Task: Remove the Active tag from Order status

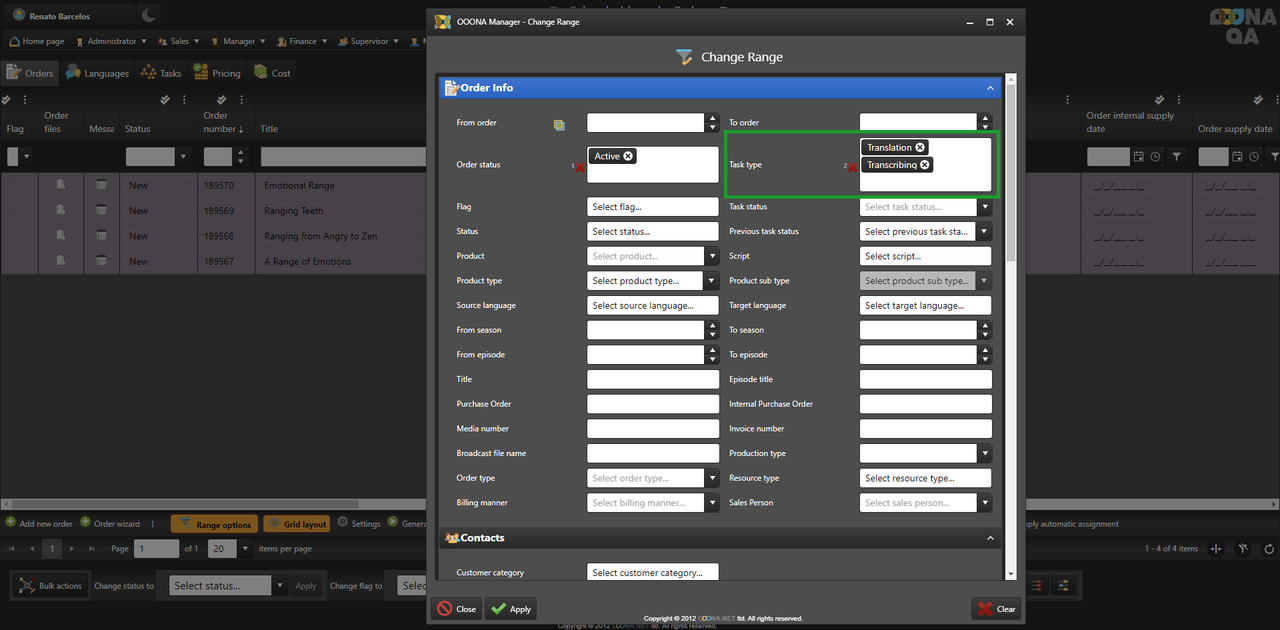Action: point(628,156)
